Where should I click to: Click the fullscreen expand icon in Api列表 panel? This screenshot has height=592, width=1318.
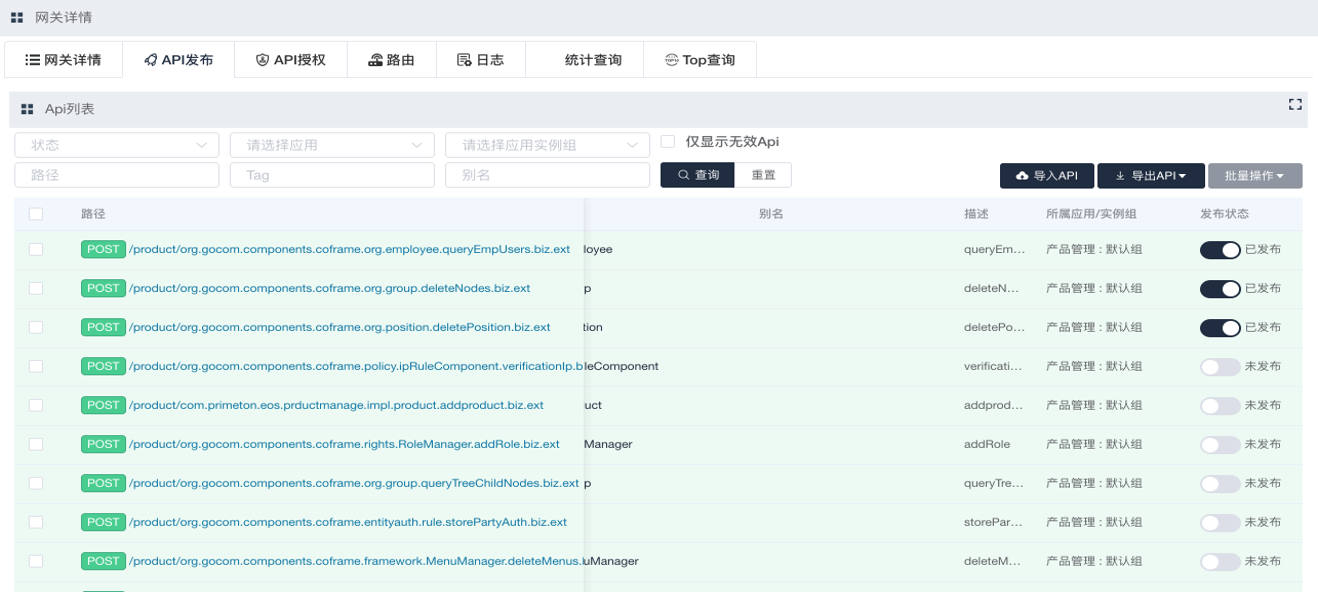1295,104
